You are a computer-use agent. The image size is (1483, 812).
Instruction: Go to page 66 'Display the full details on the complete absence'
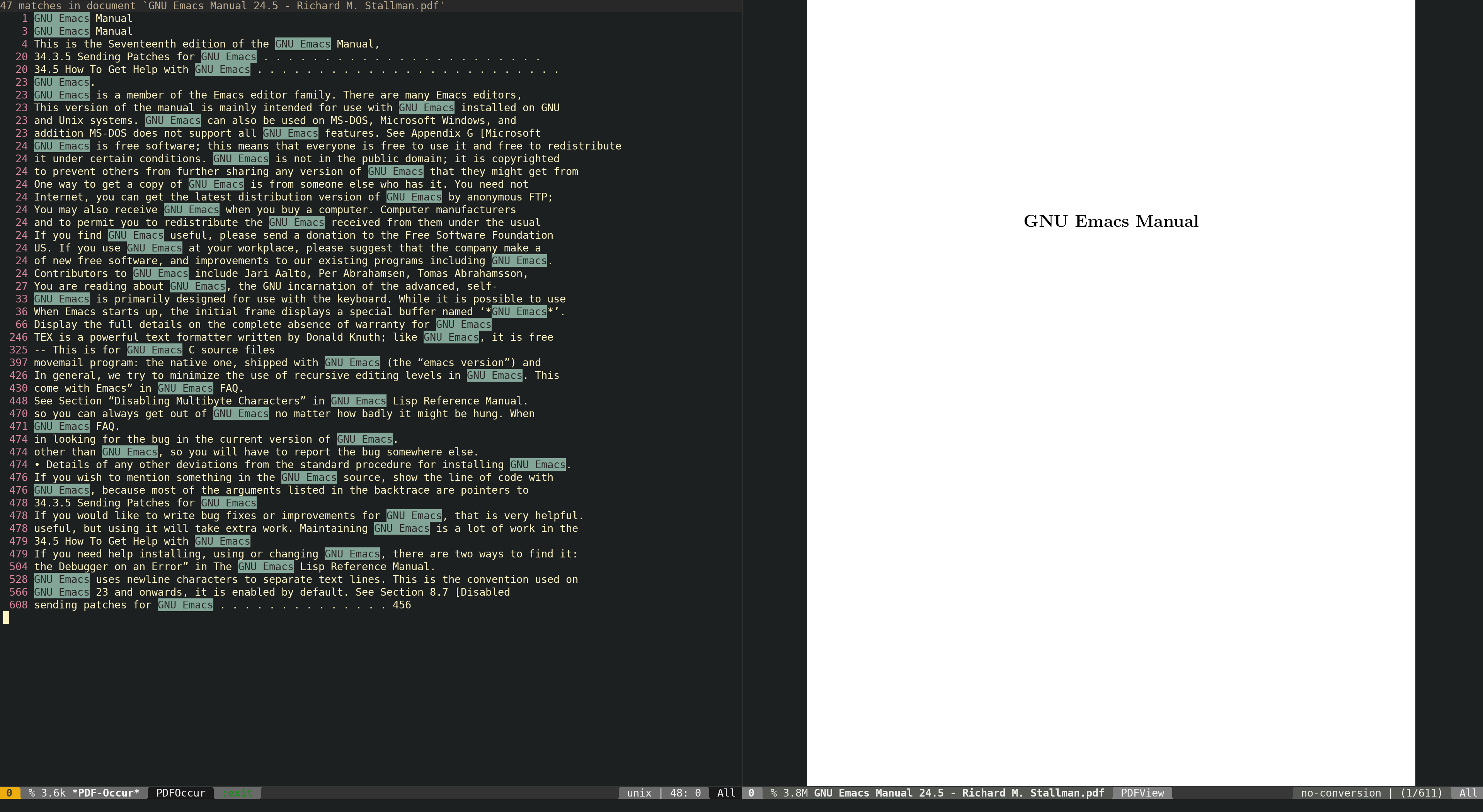(x=262, y=324)
